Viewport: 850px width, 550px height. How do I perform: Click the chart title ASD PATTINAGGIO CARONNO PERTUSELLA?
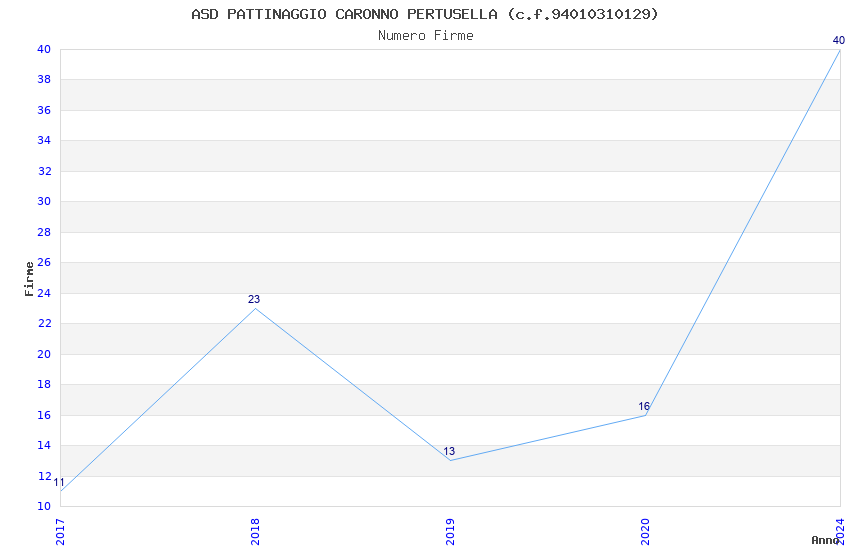pos(344,14)
